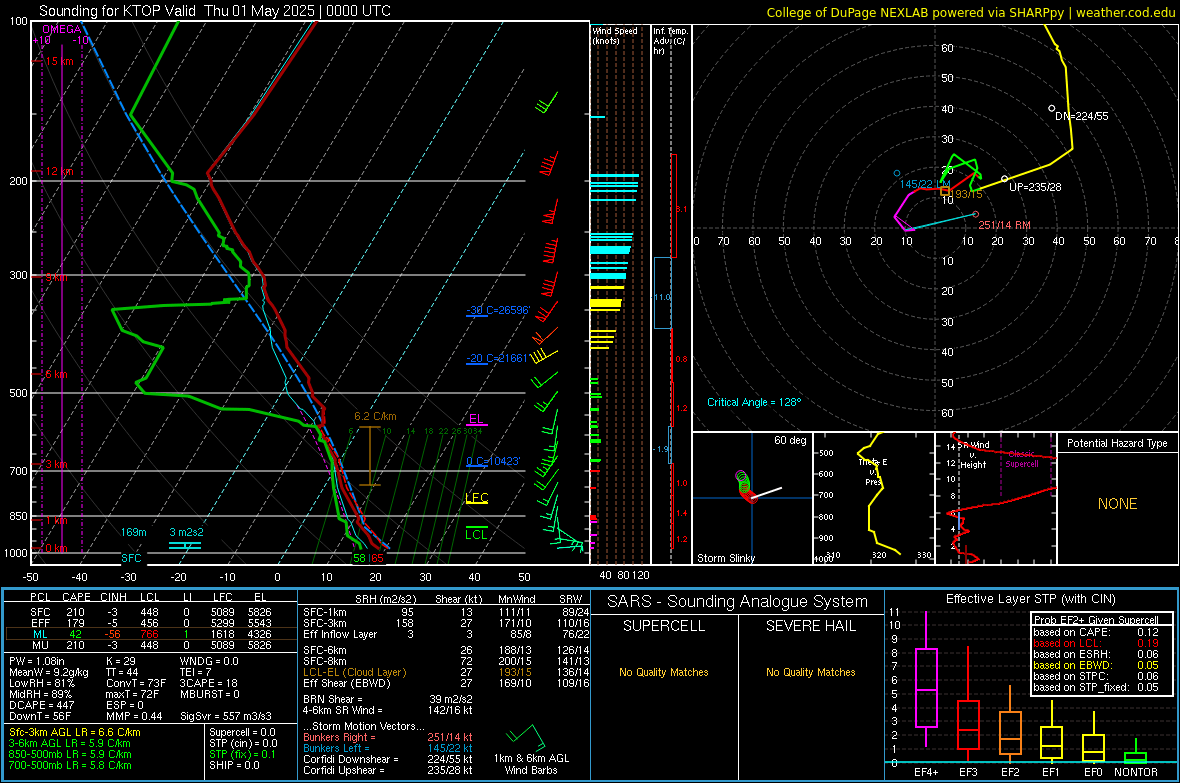Click the "Inf. Temp. Adv." panel header

click(670, 41)
